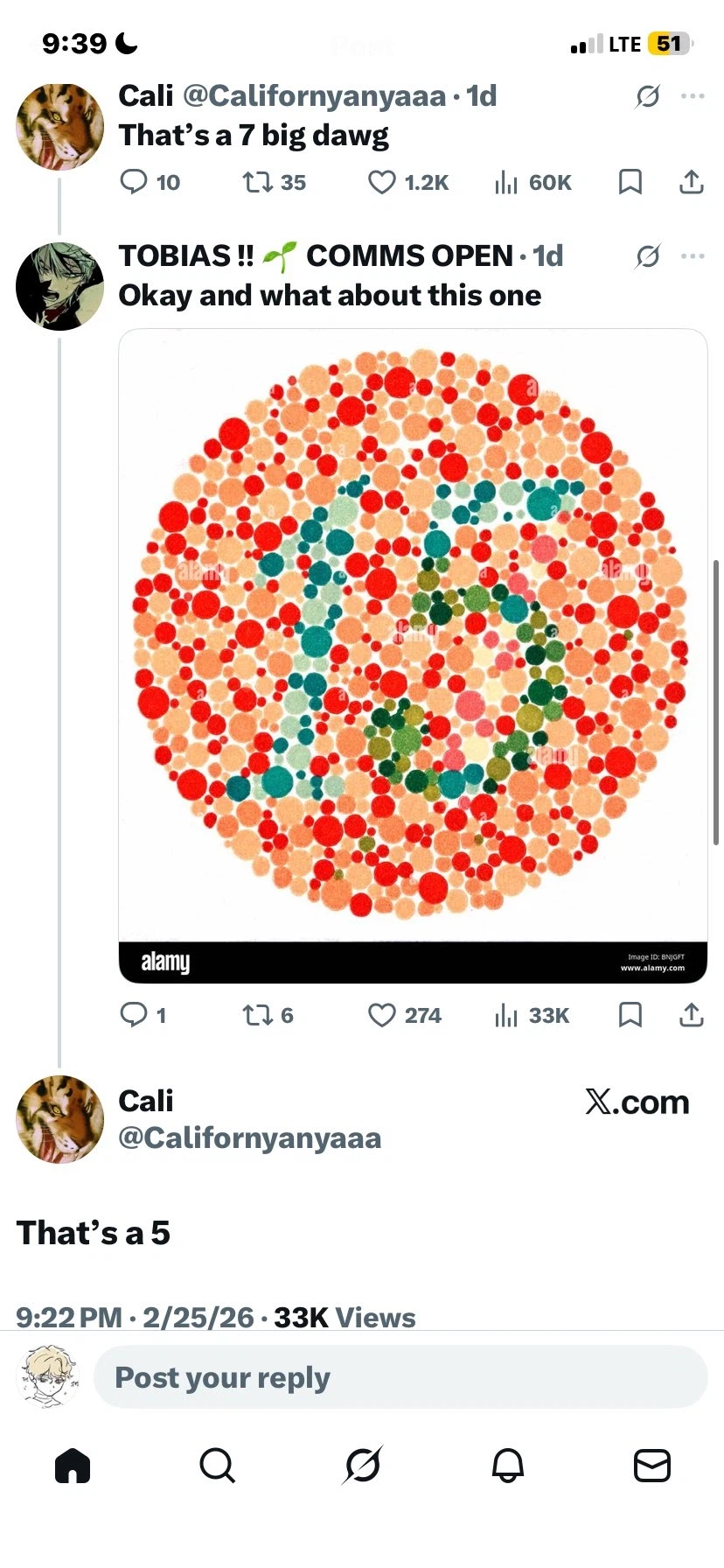Image resolution: width=724 pixels, height=1568 pixels.
Task: Share TOBIAS's post via share icon
Action: tap(691, 1015)
